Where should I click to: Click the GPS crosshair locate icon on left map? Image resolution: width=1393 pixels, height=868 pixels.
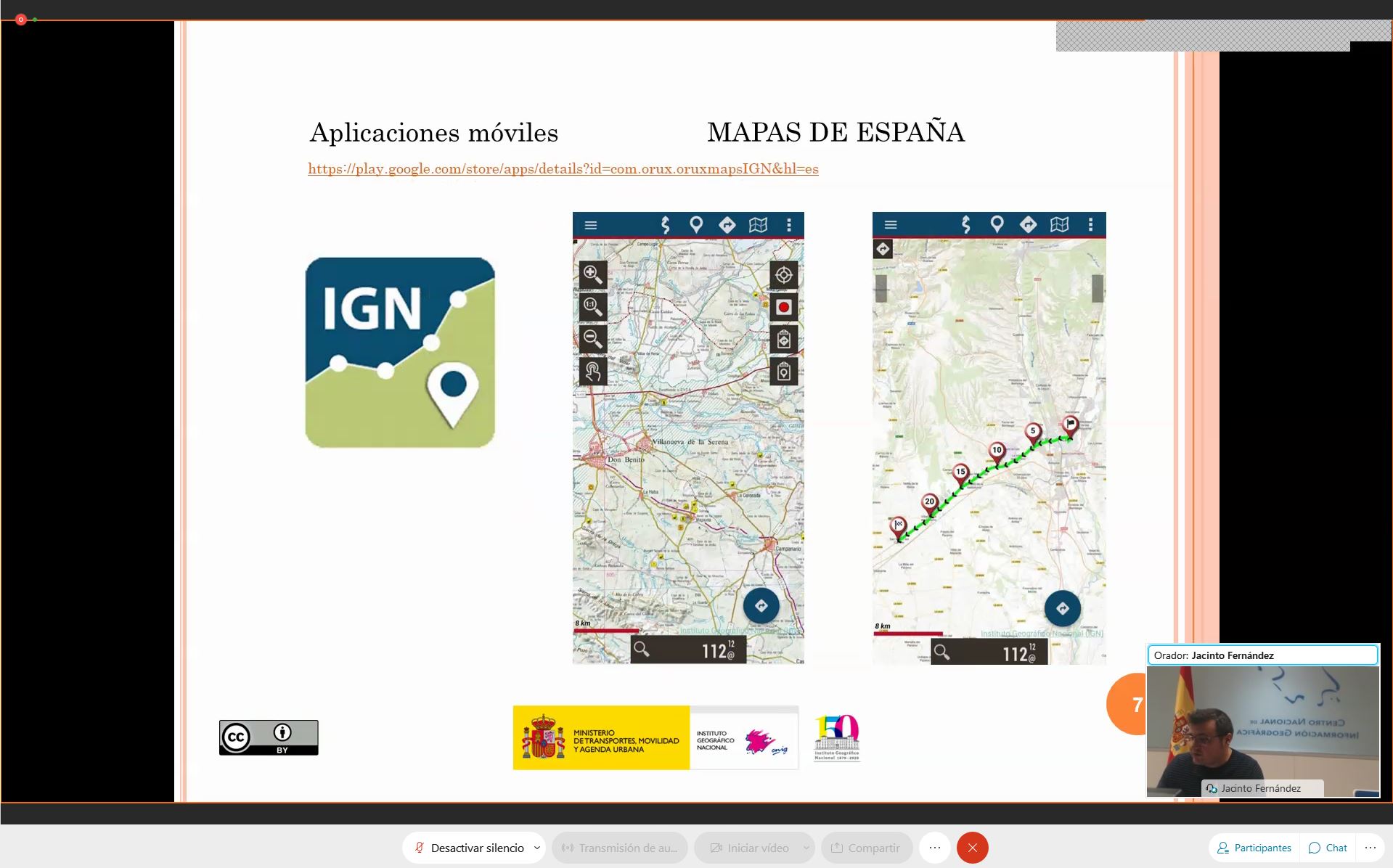[783, 275]
